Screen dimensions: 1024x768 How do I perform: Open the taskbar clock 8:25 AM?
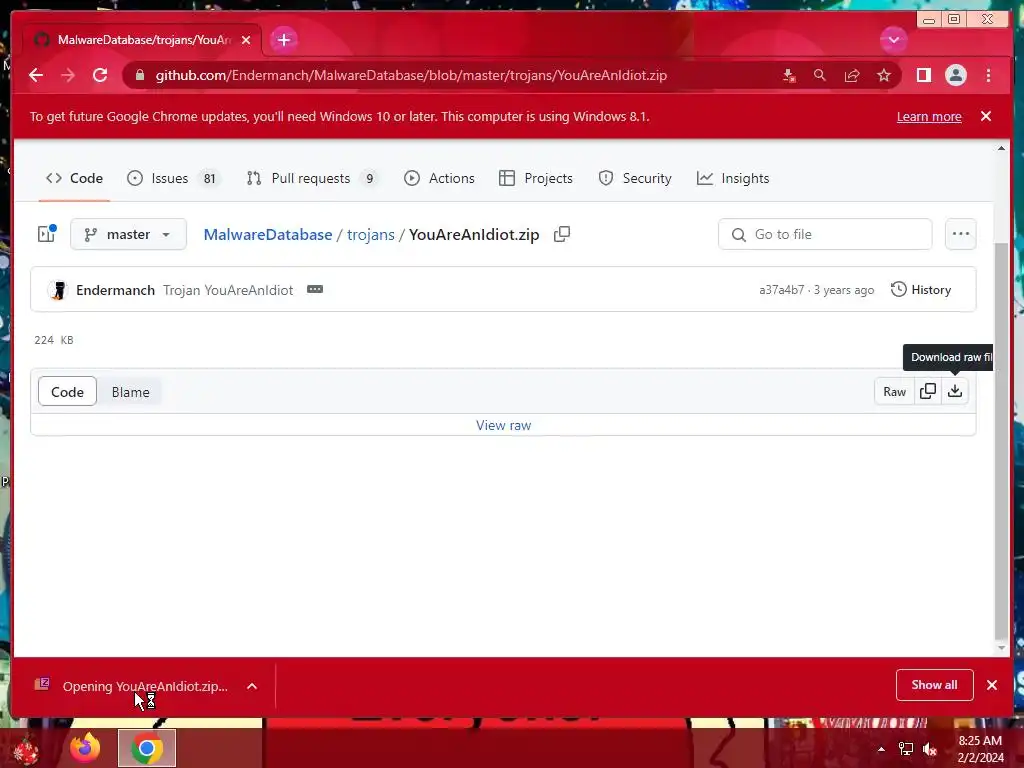click(980, 749)
